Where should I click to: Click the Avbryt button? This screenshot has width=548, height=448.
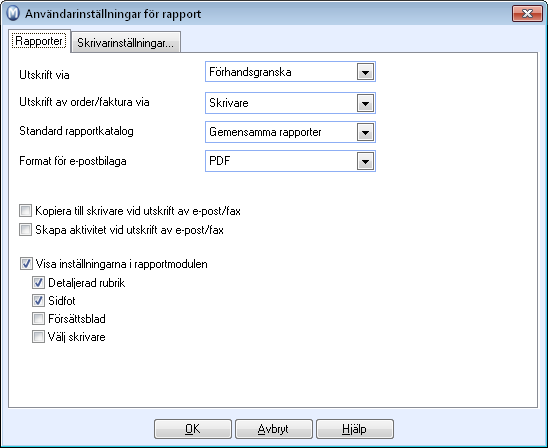click(x=274, y=429)
